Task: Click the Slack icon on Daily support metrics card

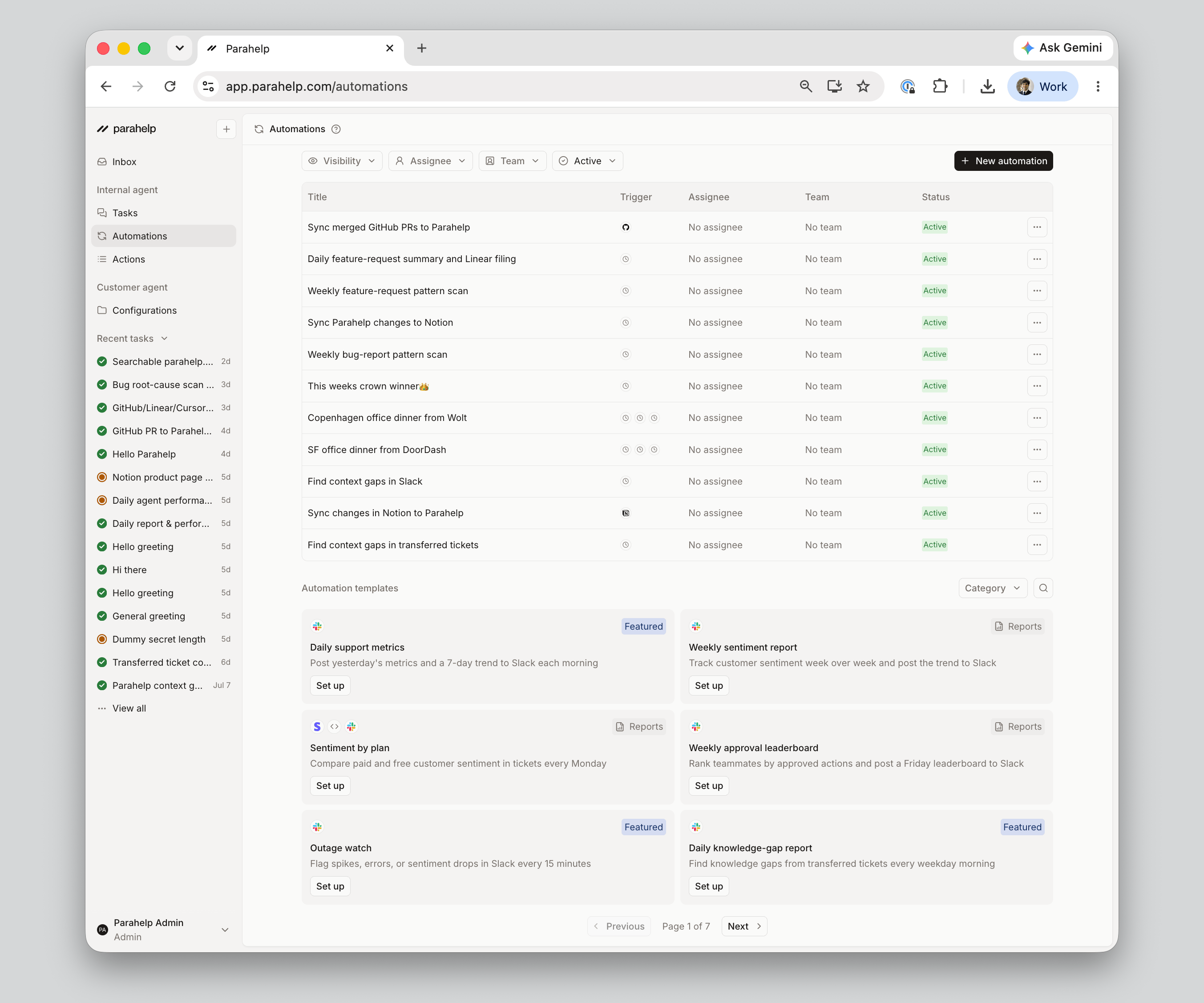Action: [x=317, y=626]
